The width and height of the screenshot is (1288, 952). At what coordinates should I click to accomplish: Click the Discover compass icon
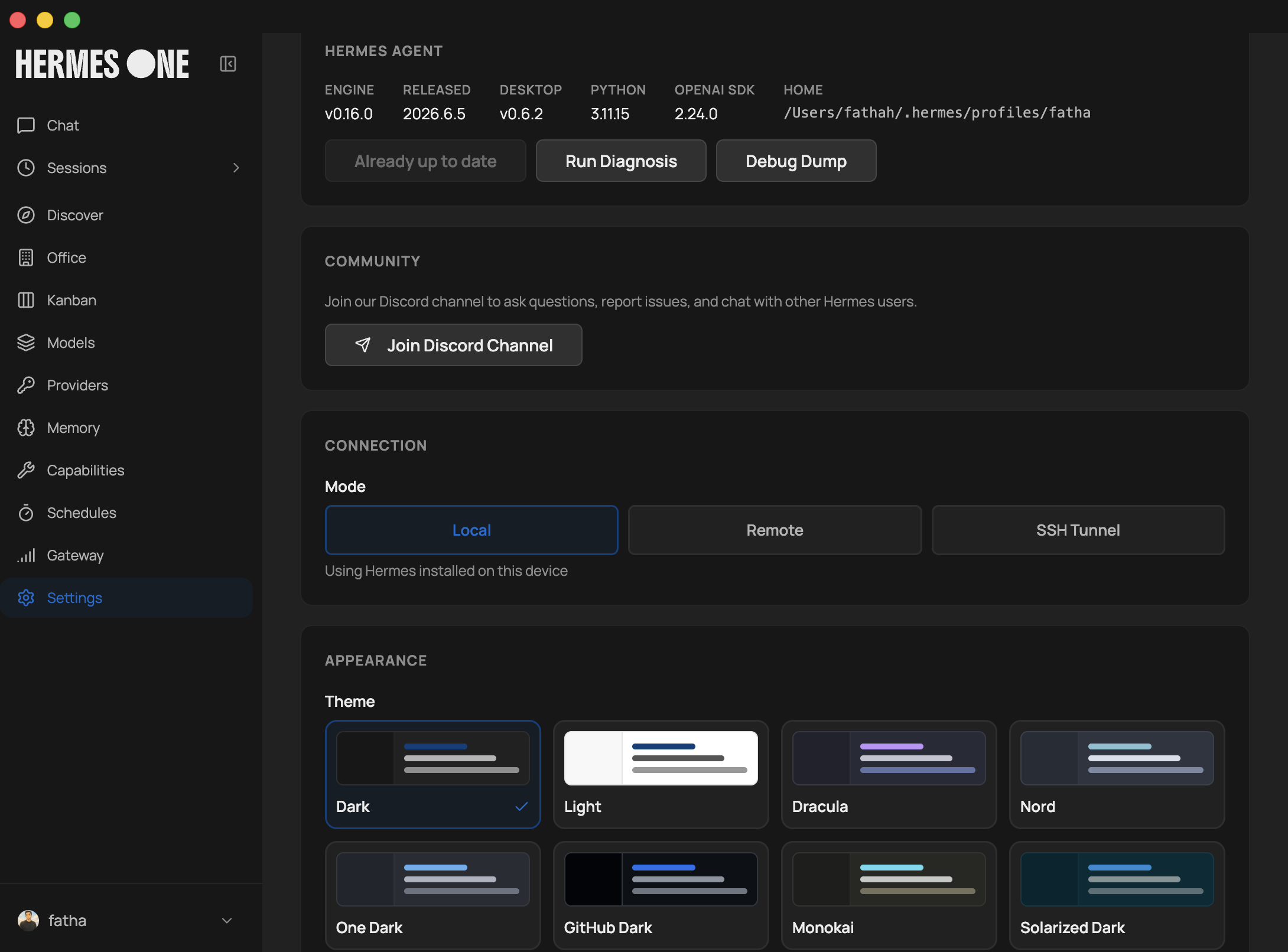tap(26, 215)
